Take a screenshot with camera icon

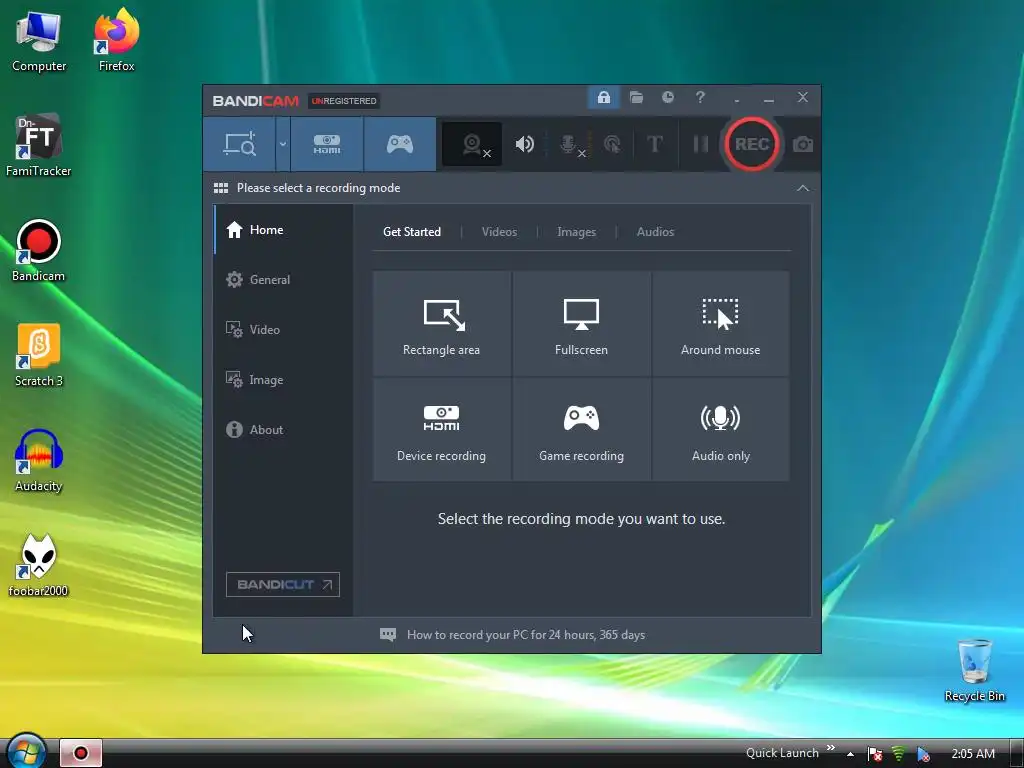[803, 144]
